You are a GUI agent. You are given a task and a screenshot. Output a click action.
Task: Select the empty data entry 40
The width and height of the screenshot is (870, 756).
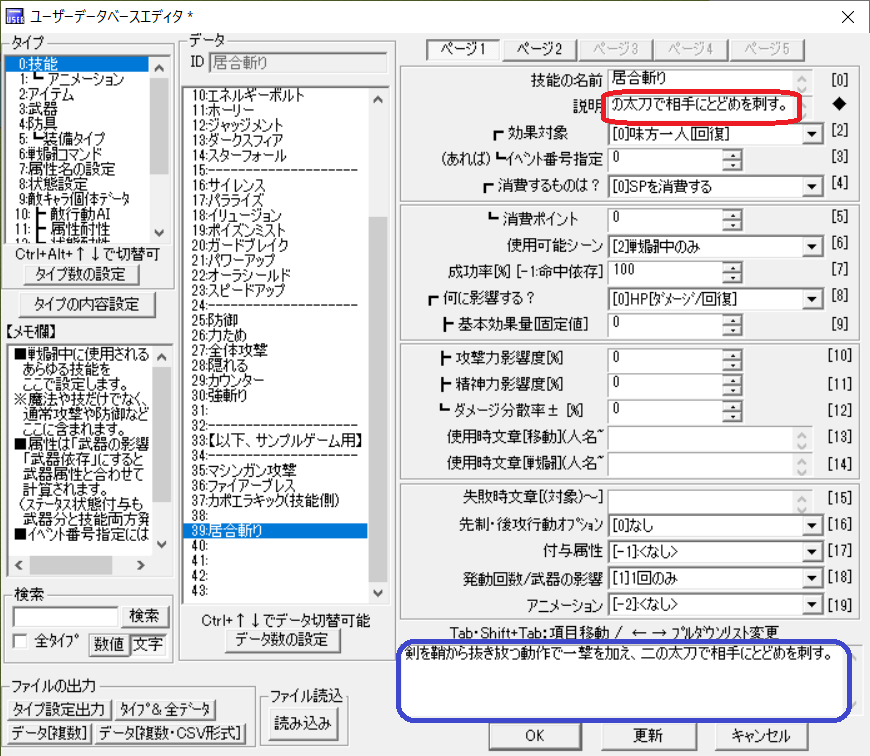pos(275,546)
